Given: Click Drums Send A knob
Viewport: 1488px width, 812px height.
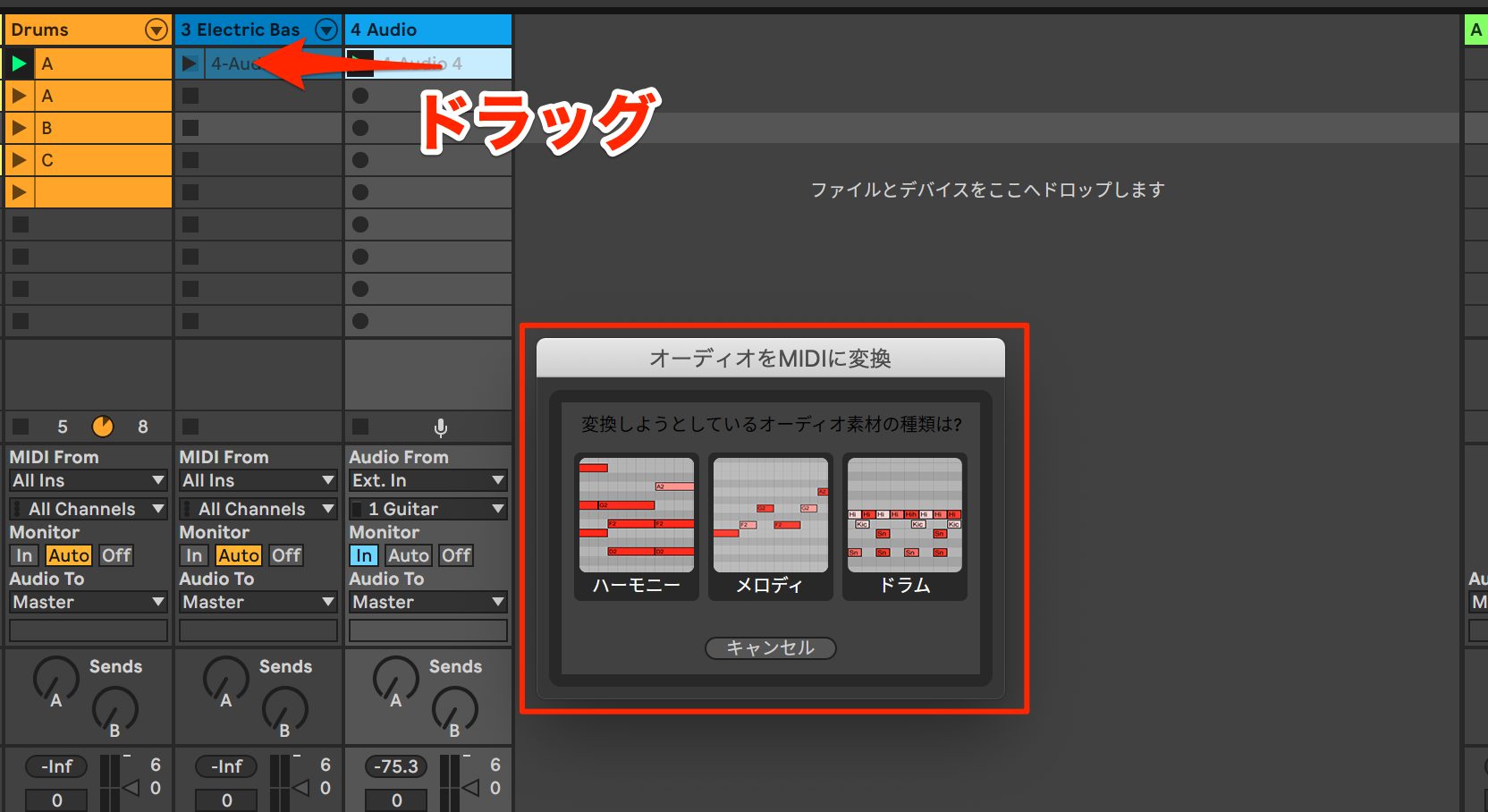Looking at the screenshot, I should [55, 679].
